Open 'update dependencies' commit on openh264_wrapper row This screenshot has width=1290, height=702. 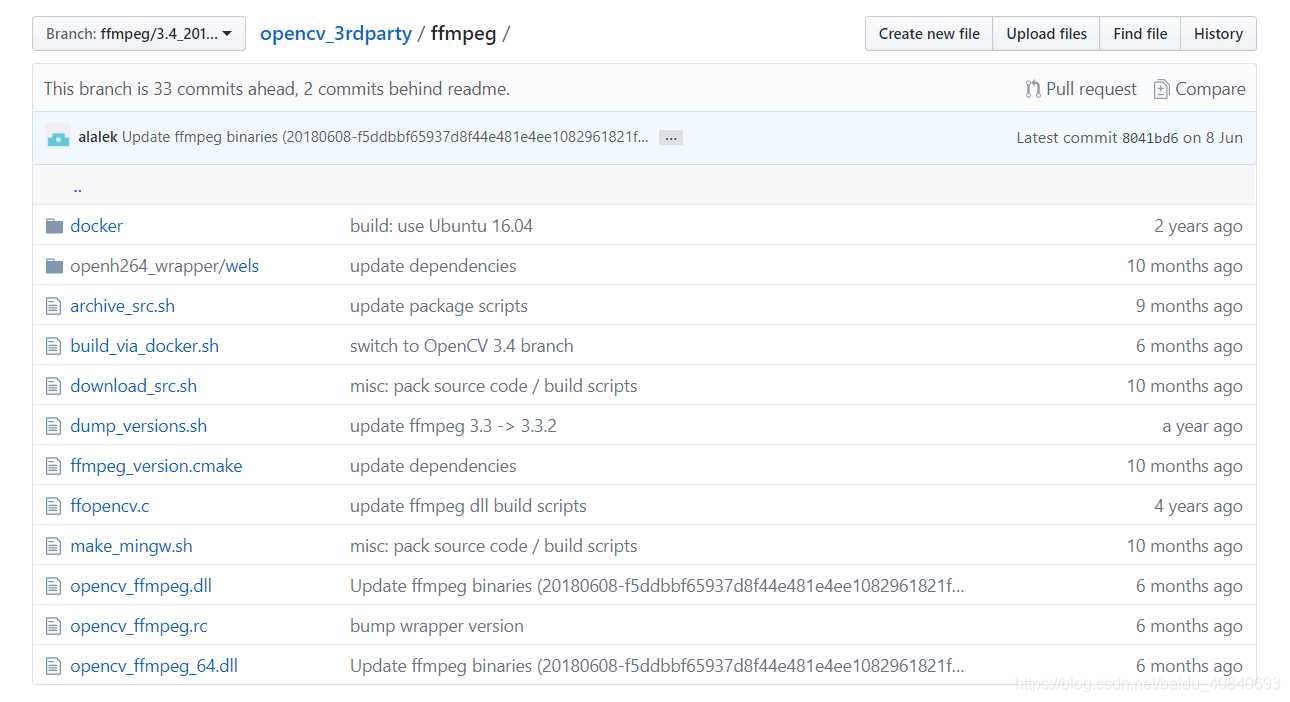pos(433,266)
